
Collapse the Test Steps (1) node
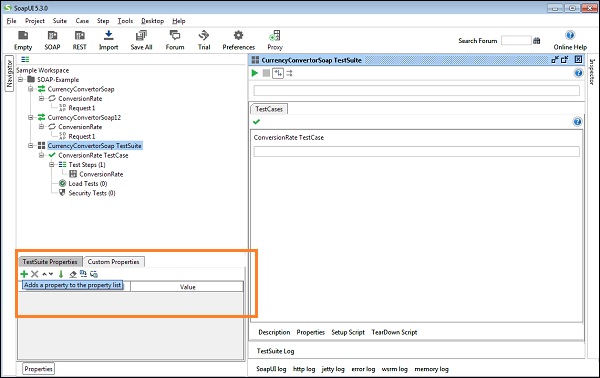(52, 165)
